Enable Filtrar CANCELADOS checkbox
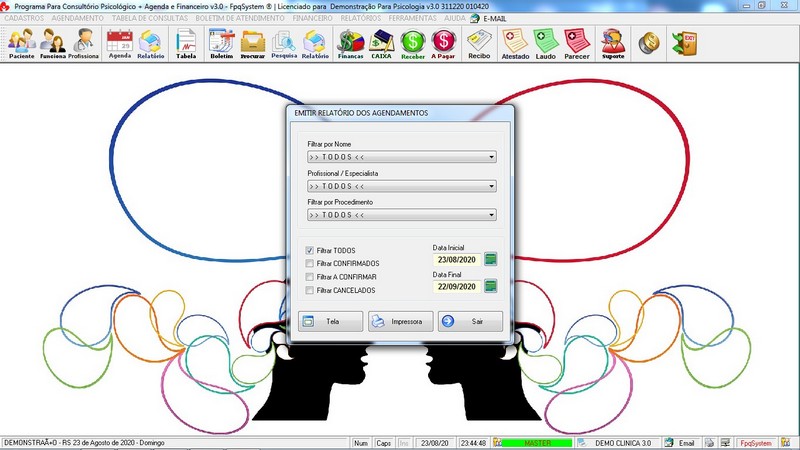 coord(310,290)
